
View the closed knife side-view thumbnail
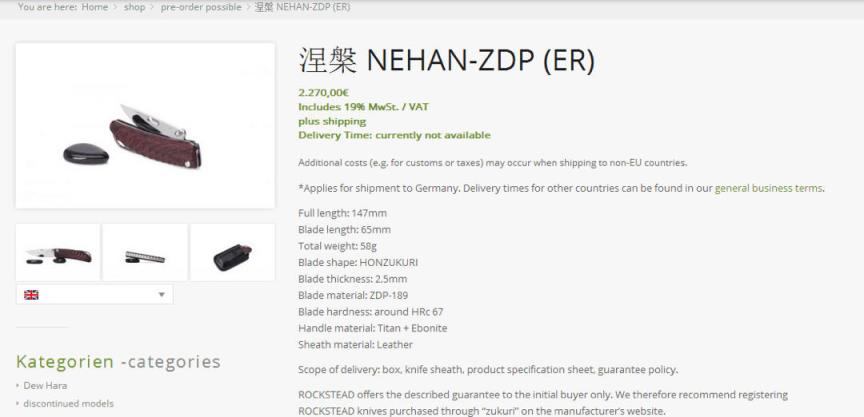point(145,252)
